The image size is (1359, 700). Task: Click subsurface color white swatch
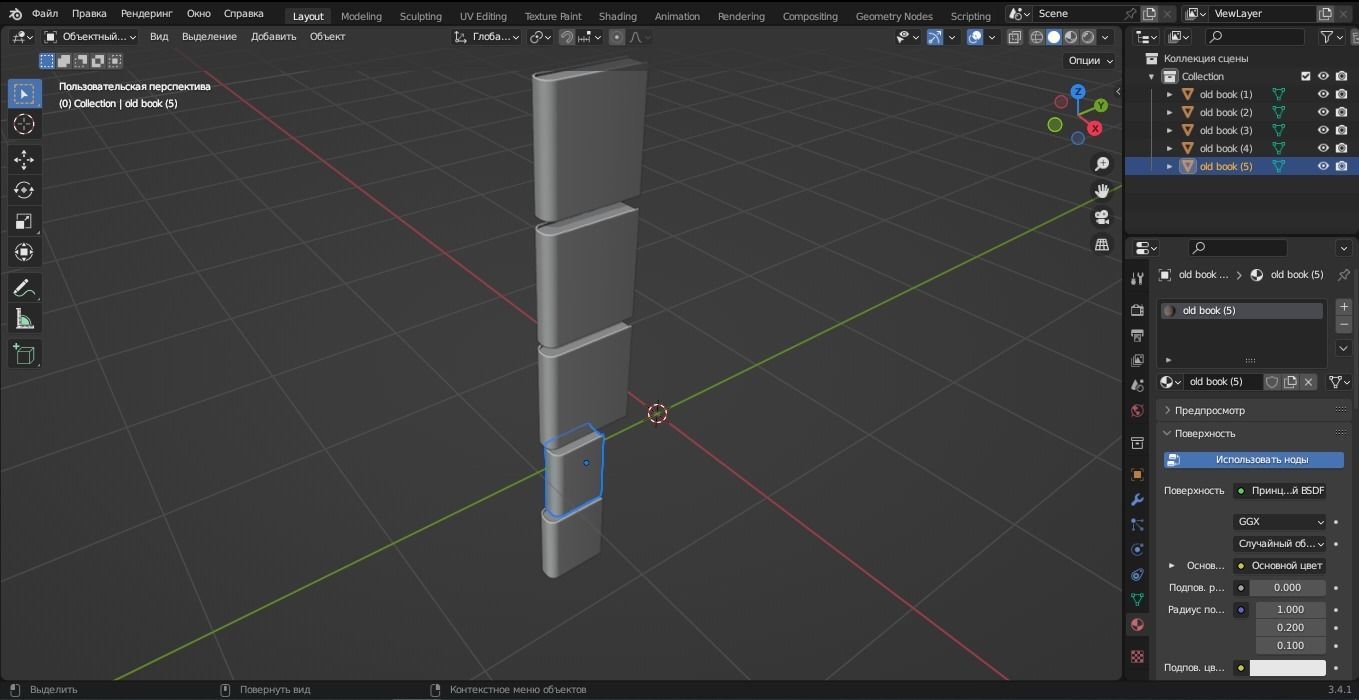(1287, 668)
